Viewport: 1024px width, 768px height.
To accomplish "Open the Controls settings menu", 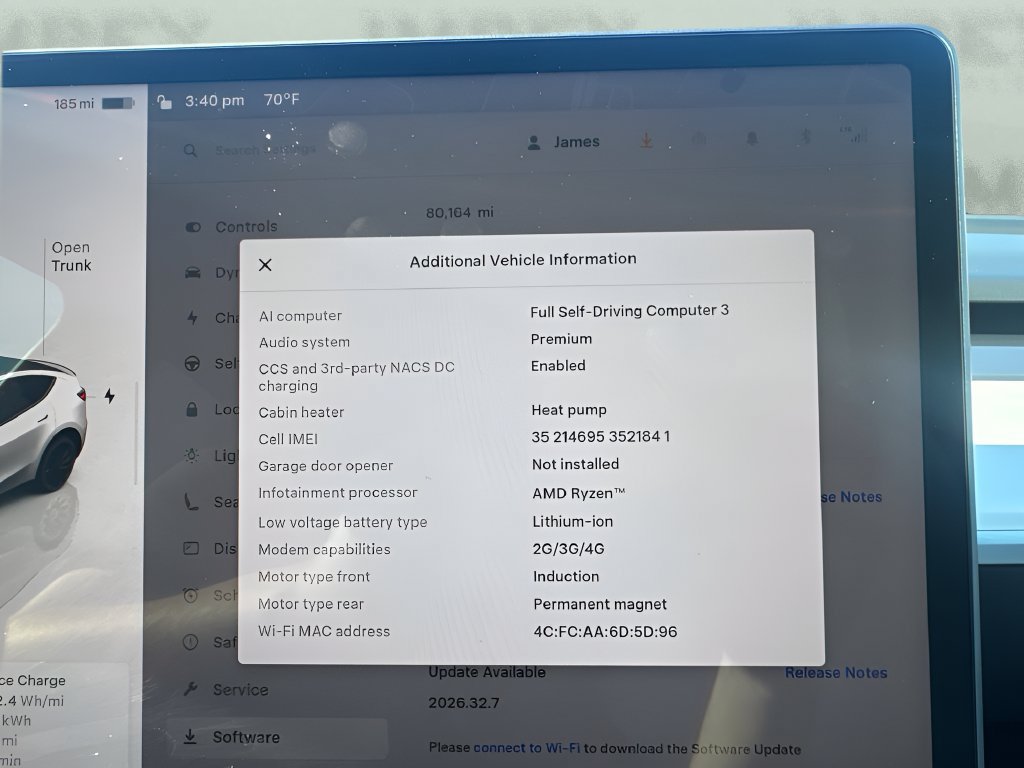I will [x=232, y=227].
